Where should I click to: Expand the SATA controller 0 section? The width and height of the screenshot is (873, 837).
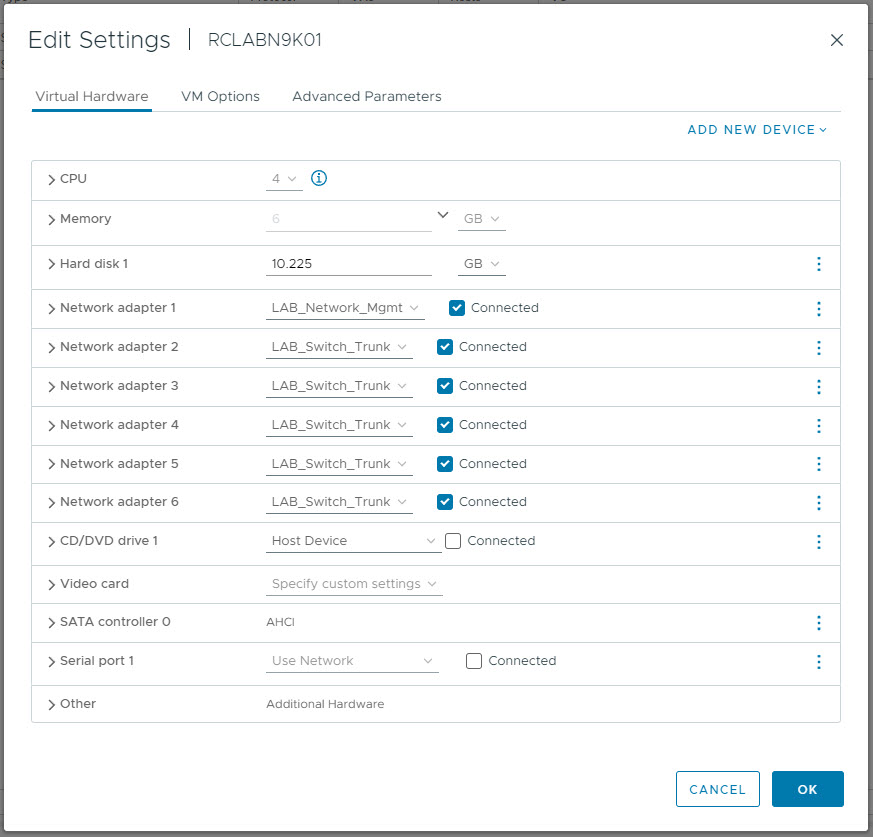click(x=51, y=623)
